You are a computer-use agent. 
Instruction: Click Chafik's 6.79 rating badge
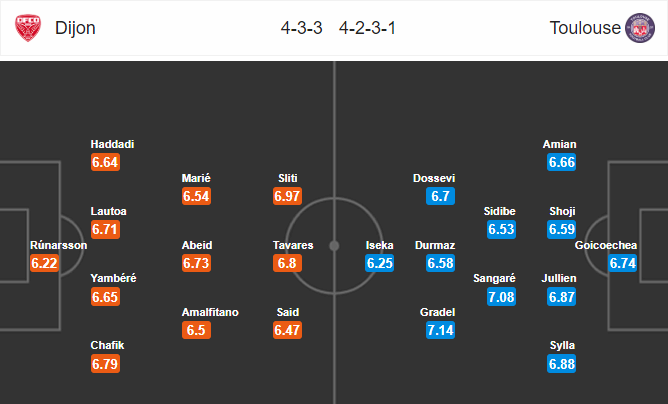pos(105,364)
